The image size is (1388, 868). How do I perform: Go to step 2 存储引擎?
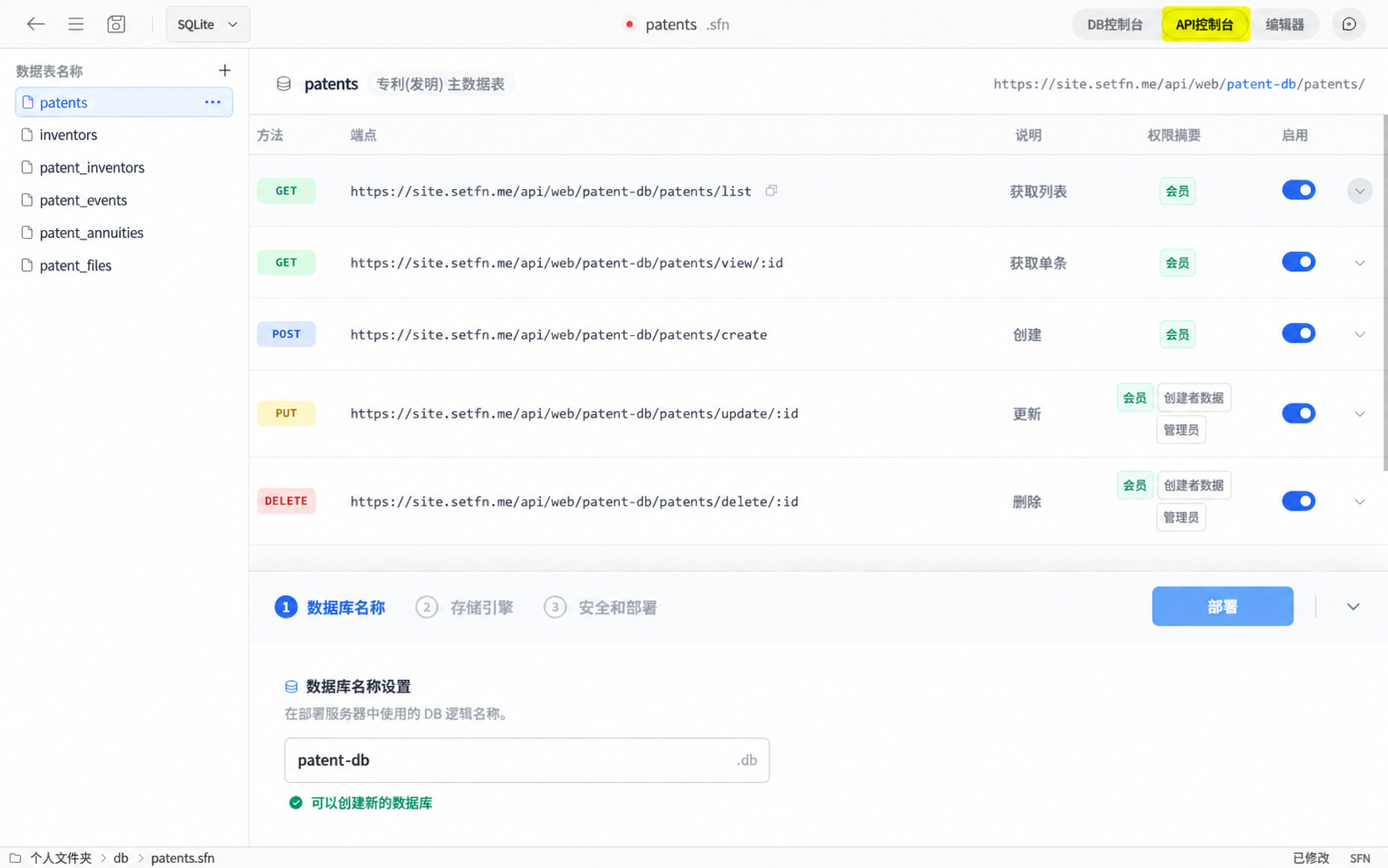coord(465,607)
